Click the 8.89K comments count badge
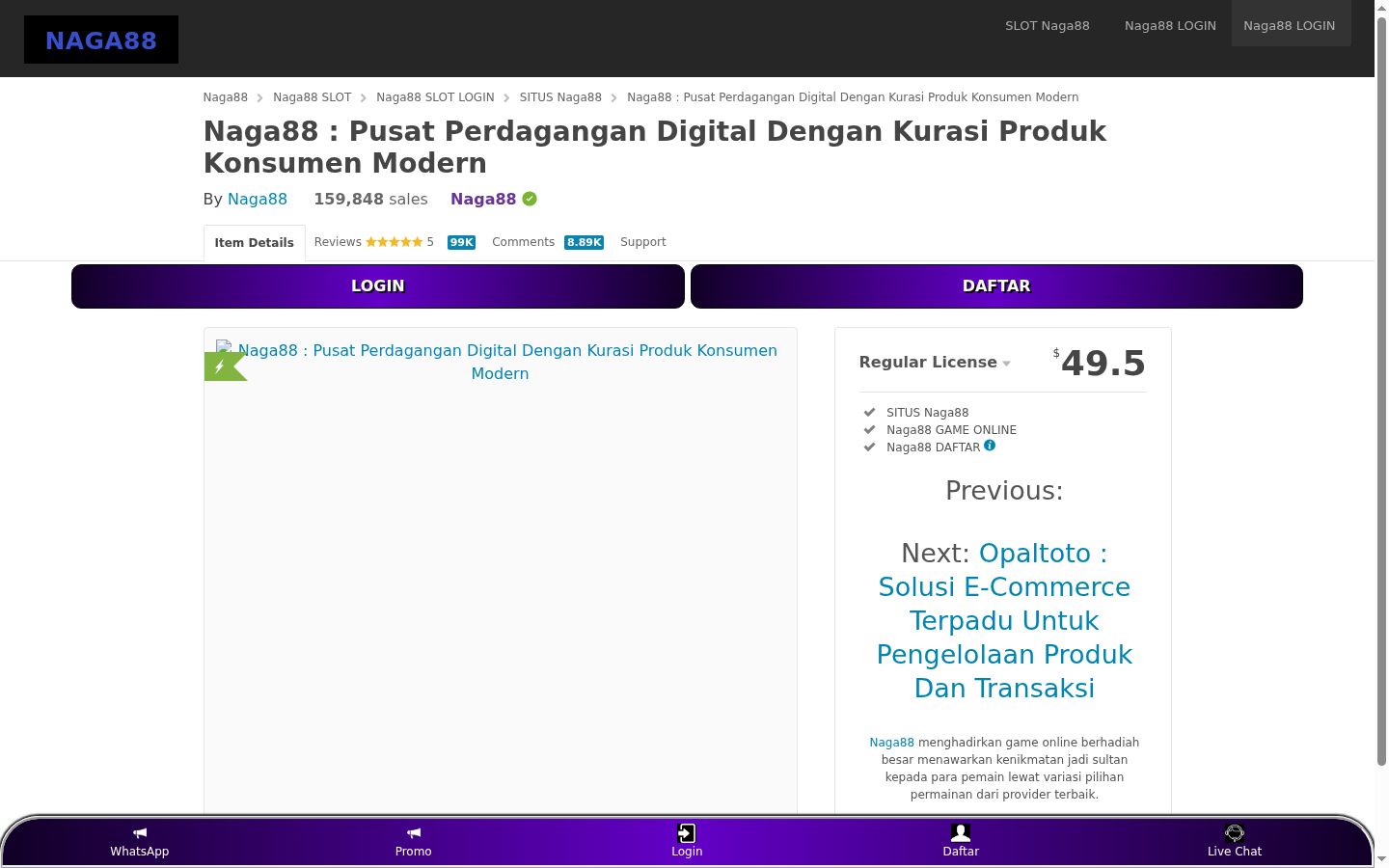Viewport: 1389px width, 868px height. 585,242
